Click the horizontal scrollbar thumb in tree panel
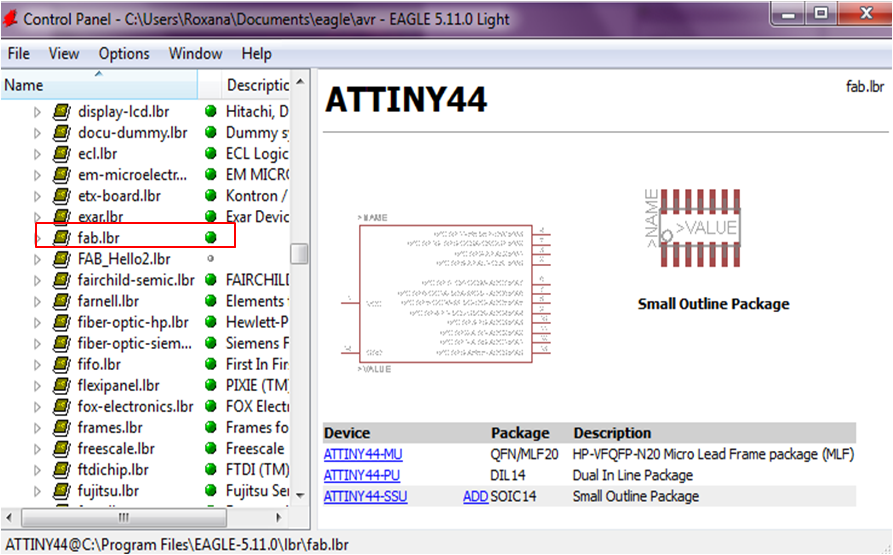The height and width of the screenshot is (555, 893). (124, 517)
